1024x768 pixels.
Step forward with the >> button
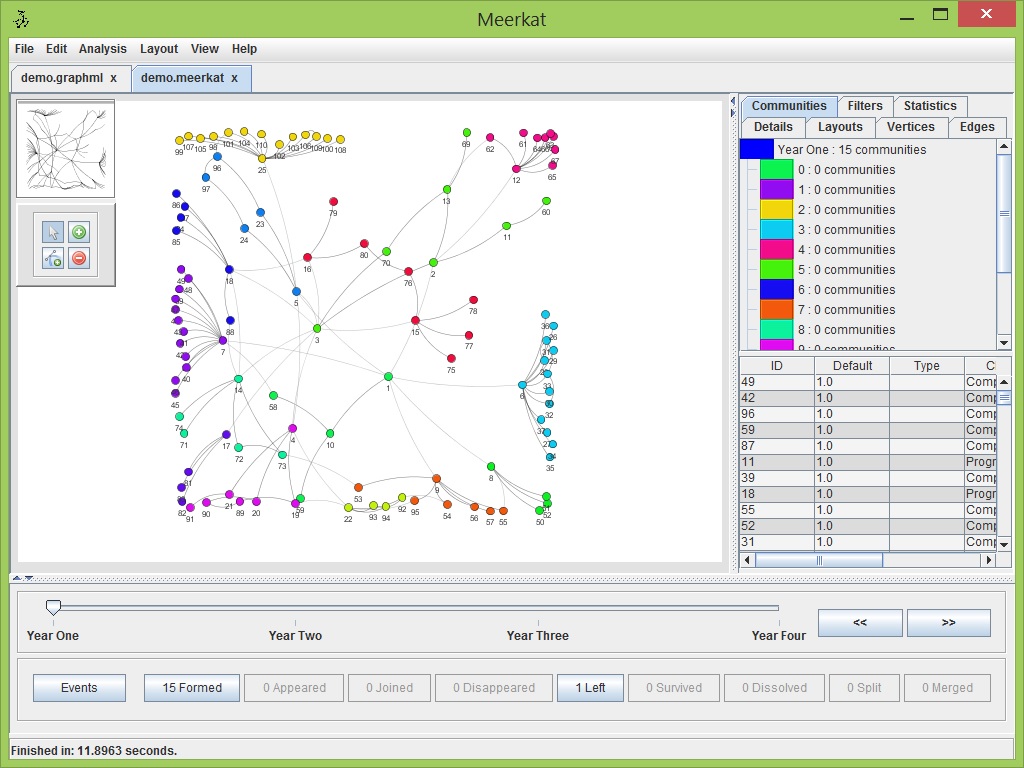pos(949,623)
